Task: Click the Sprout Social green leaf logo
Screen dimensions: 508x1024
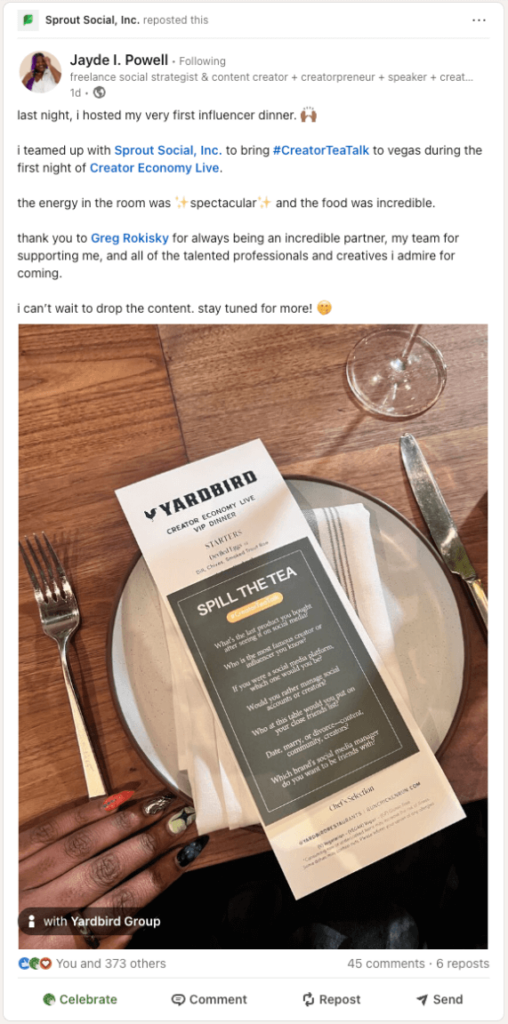Action: 29,20
